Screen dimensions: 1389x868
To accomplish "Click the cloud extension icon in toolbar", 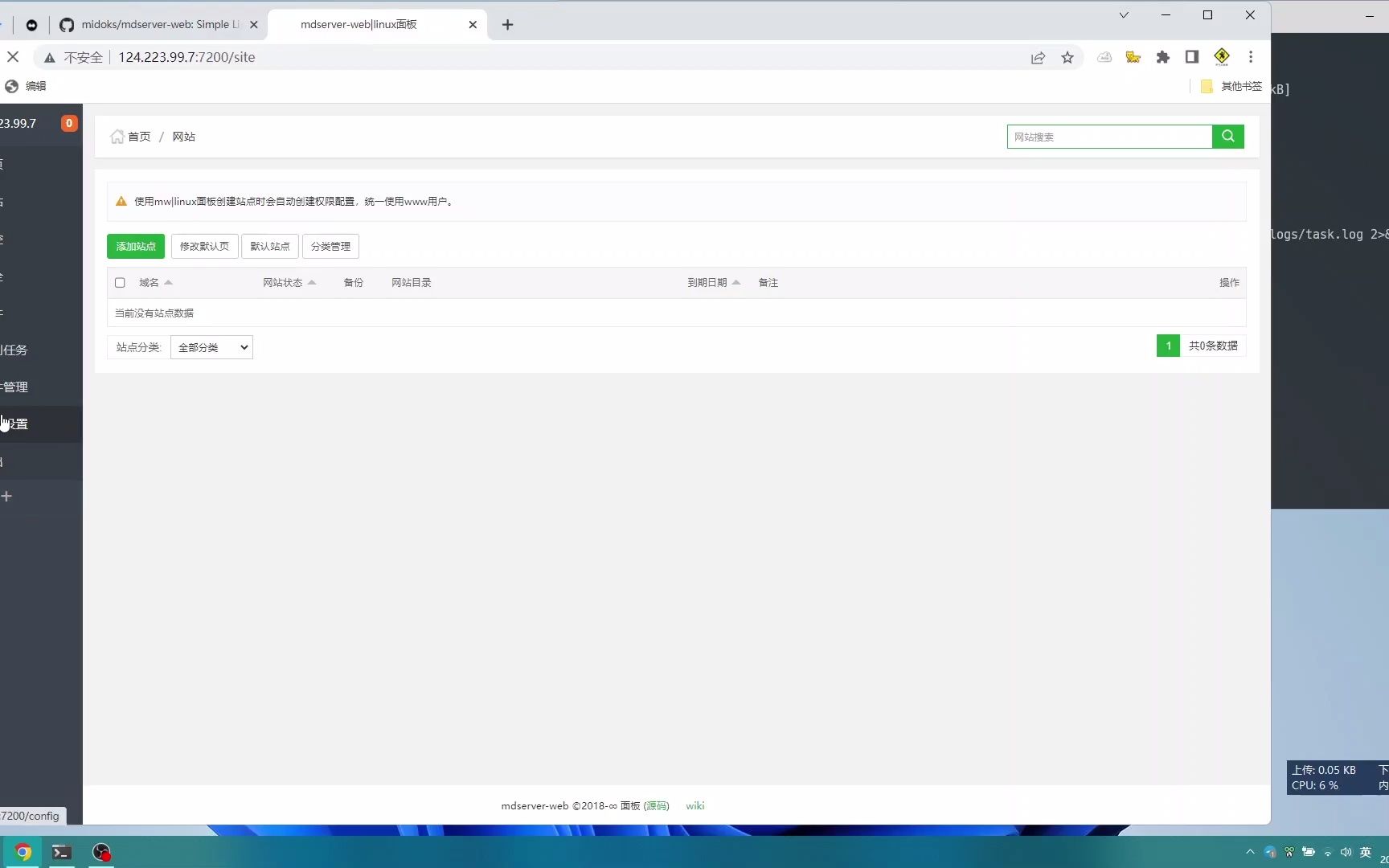I will pyautogui.click(x=1104, y=57).
